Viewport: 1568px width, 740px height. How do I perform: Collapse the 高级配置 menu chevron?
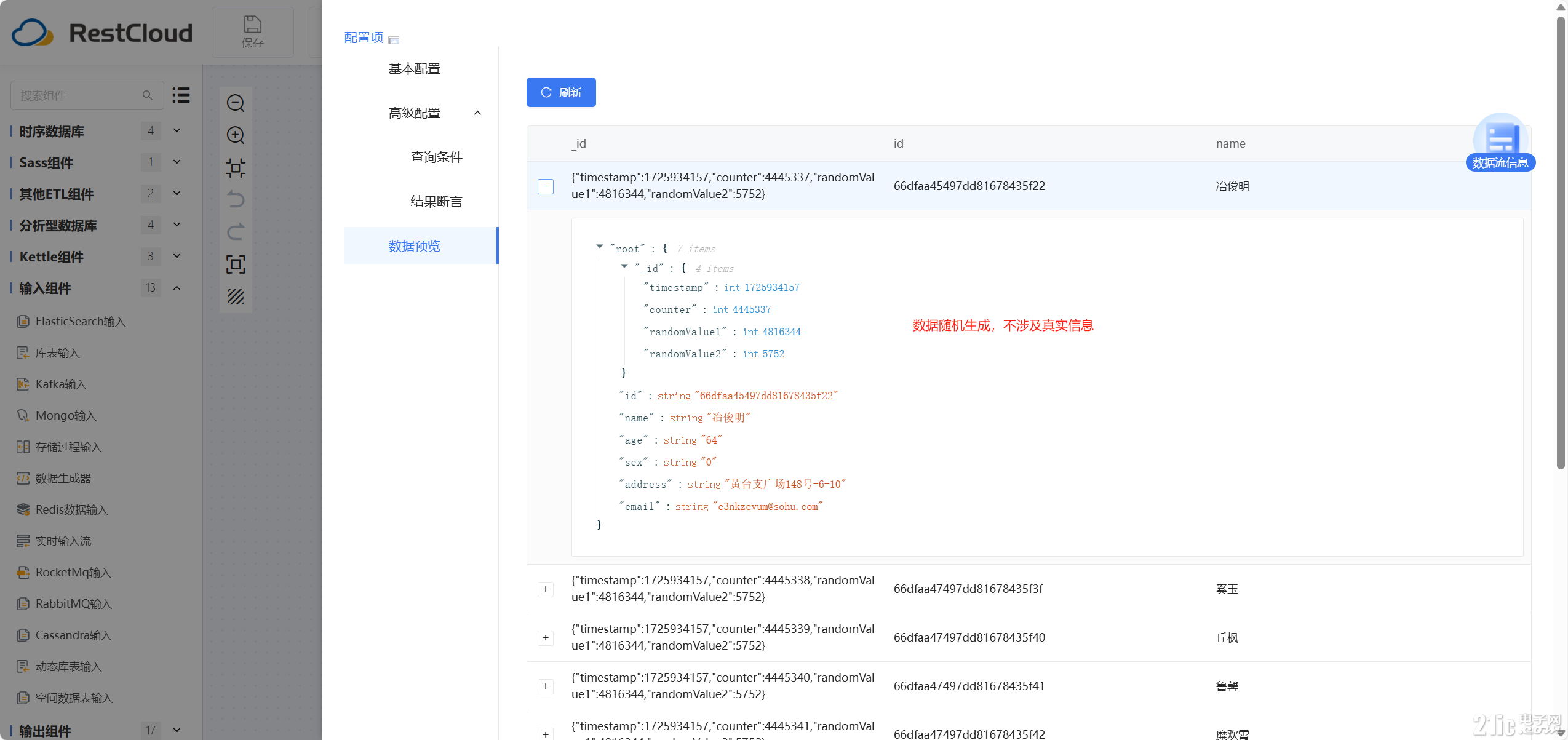[x=477, y=113]
